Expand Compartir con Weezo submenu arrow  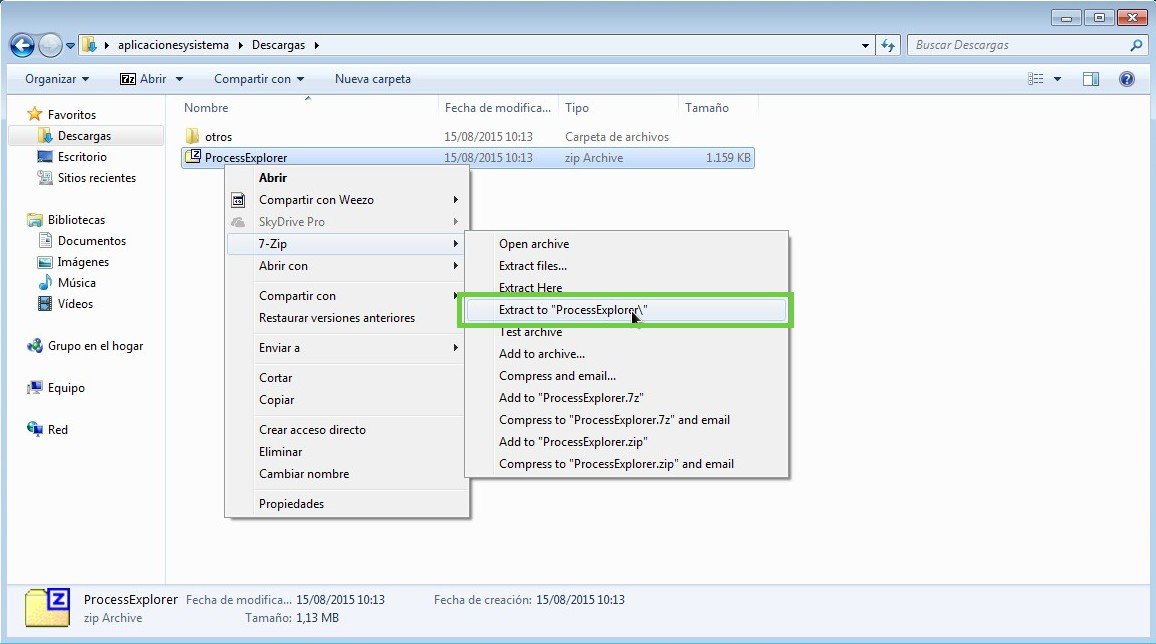[x=456, y=200]
